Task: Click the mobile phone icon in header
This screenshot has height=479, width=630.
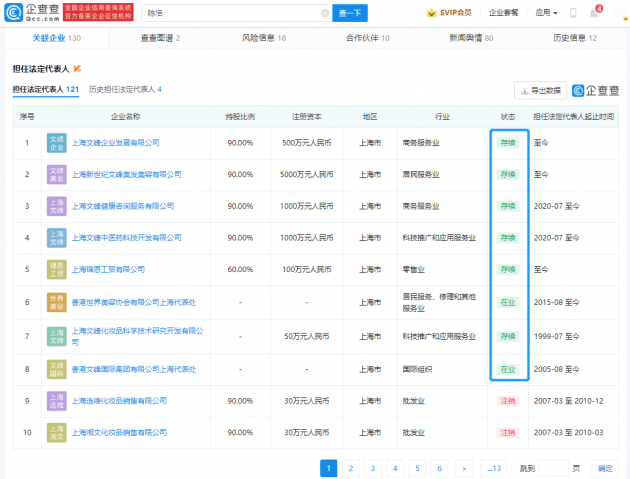Action: pos(573,13)
